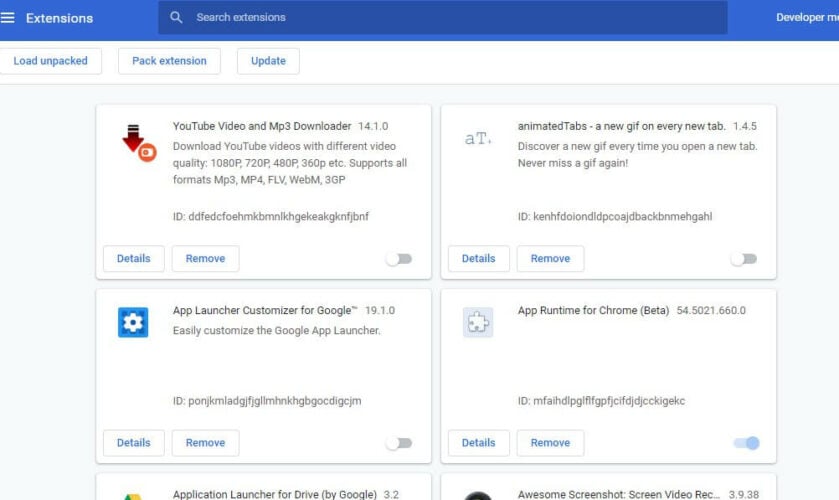Disable App Runtime for Chrome toggle

[x=746, y=443]
